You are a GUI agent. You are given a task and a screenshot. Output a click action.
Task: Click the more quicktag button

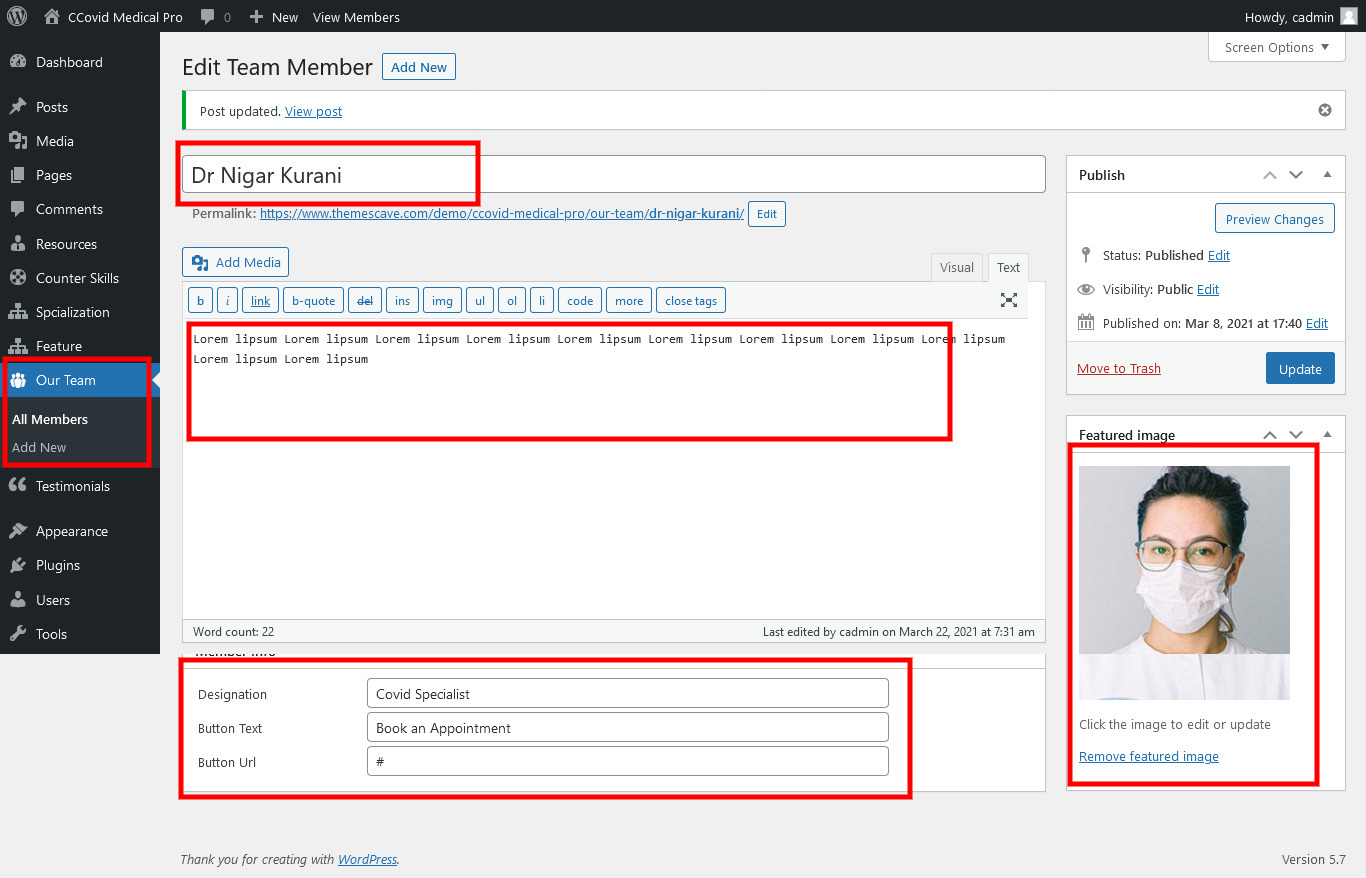pyautogui.click(x=629, y=300)
